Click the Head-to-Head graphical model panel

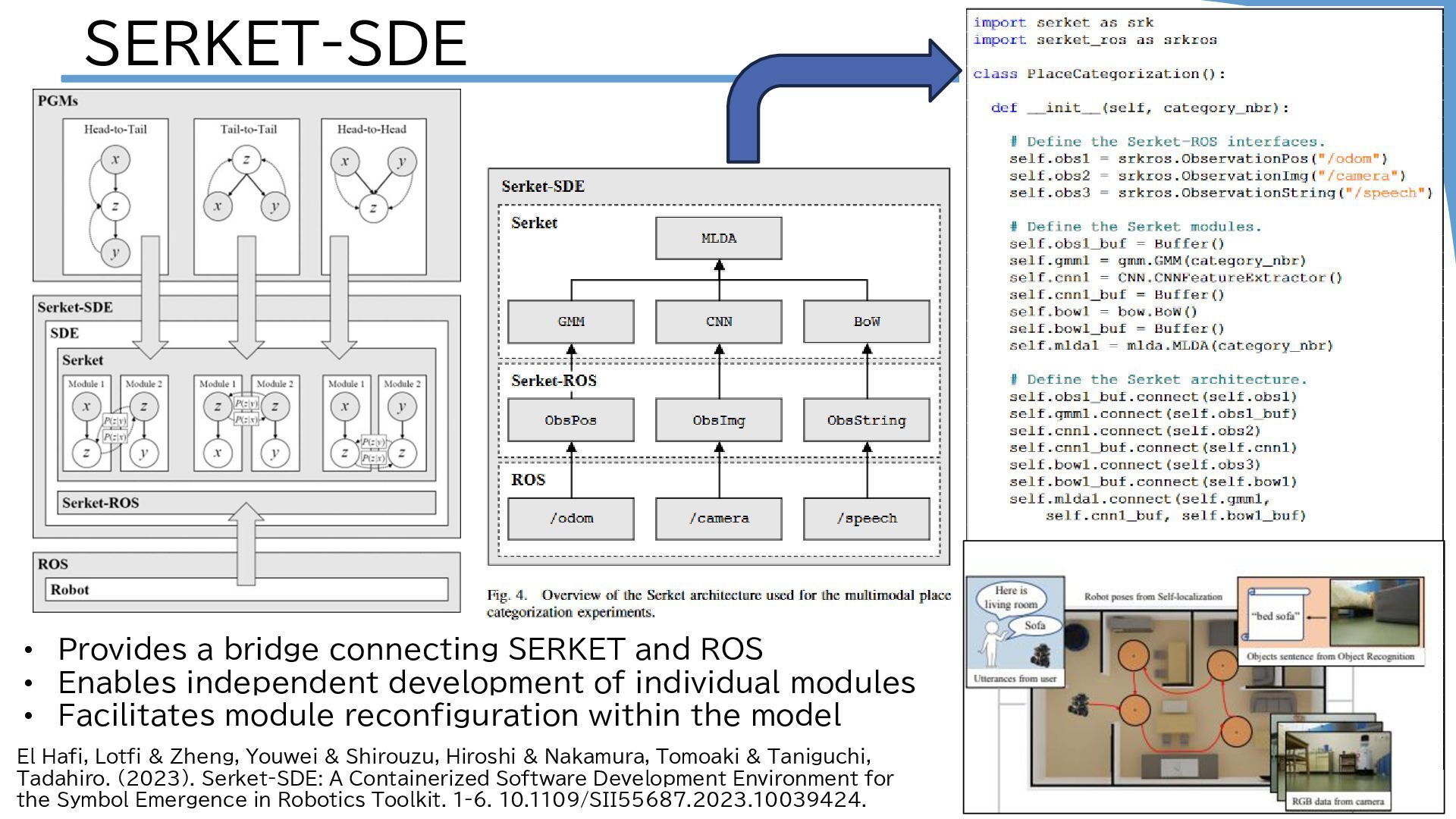pyautogui.click(x=373, y=196)
